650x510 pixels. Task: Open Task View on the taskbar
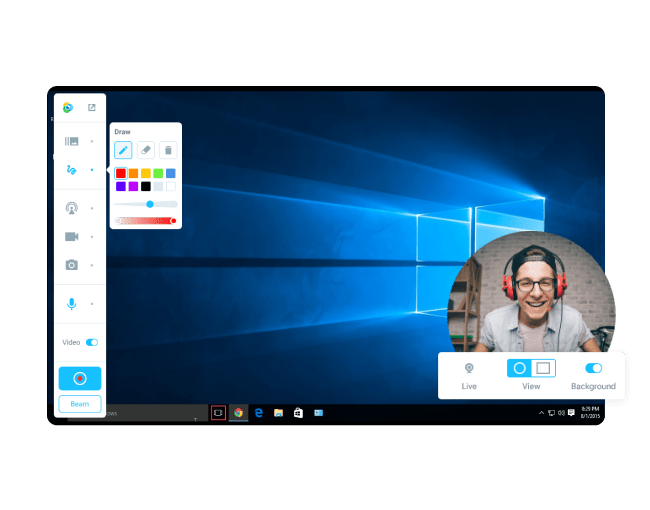tap(218, 413)
